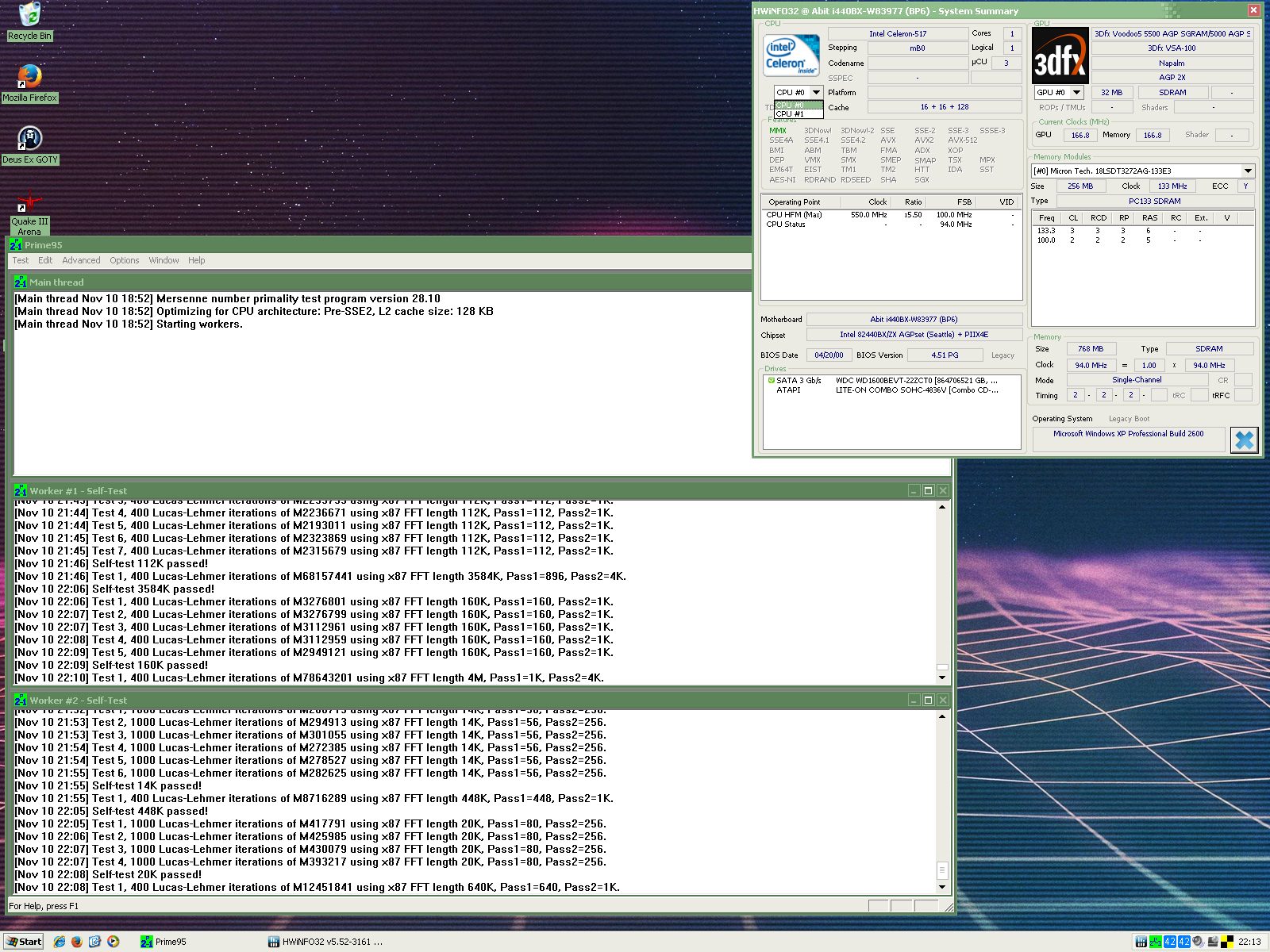Open the volume speaker tray icon
This screenshot has width=1270, height=952.
pos(1199,942)
